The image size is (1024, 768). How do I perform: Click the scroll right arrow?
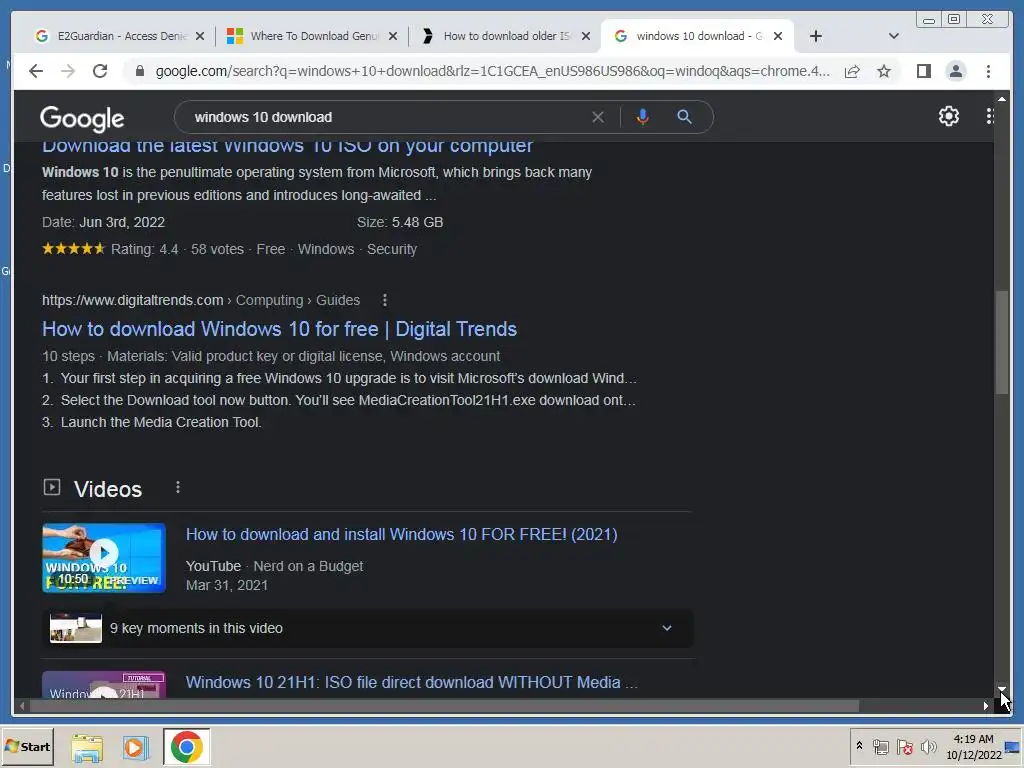(x=986, y=706)
